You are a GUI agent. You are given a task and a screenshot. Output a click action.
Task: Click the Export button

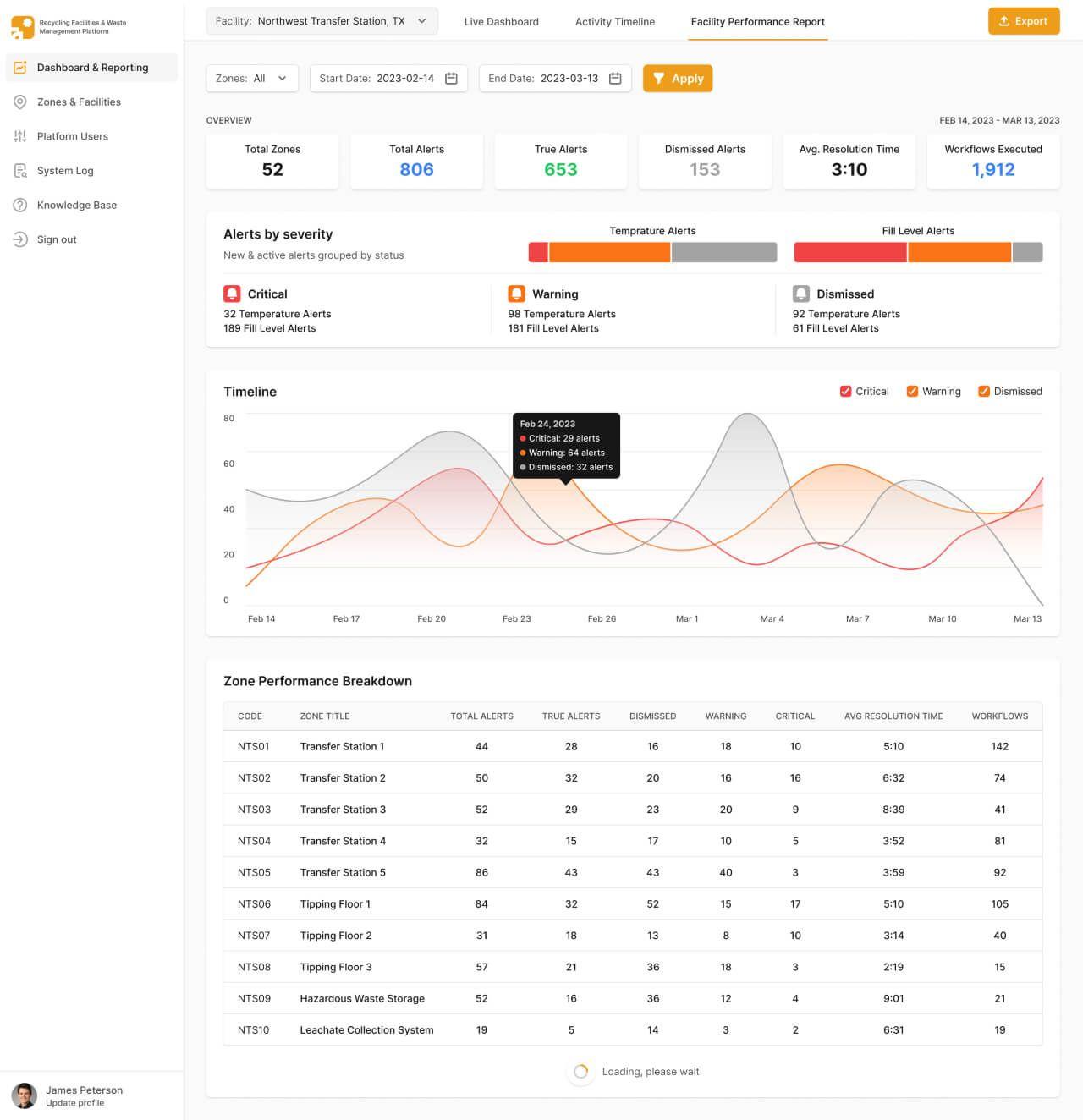1024,21
